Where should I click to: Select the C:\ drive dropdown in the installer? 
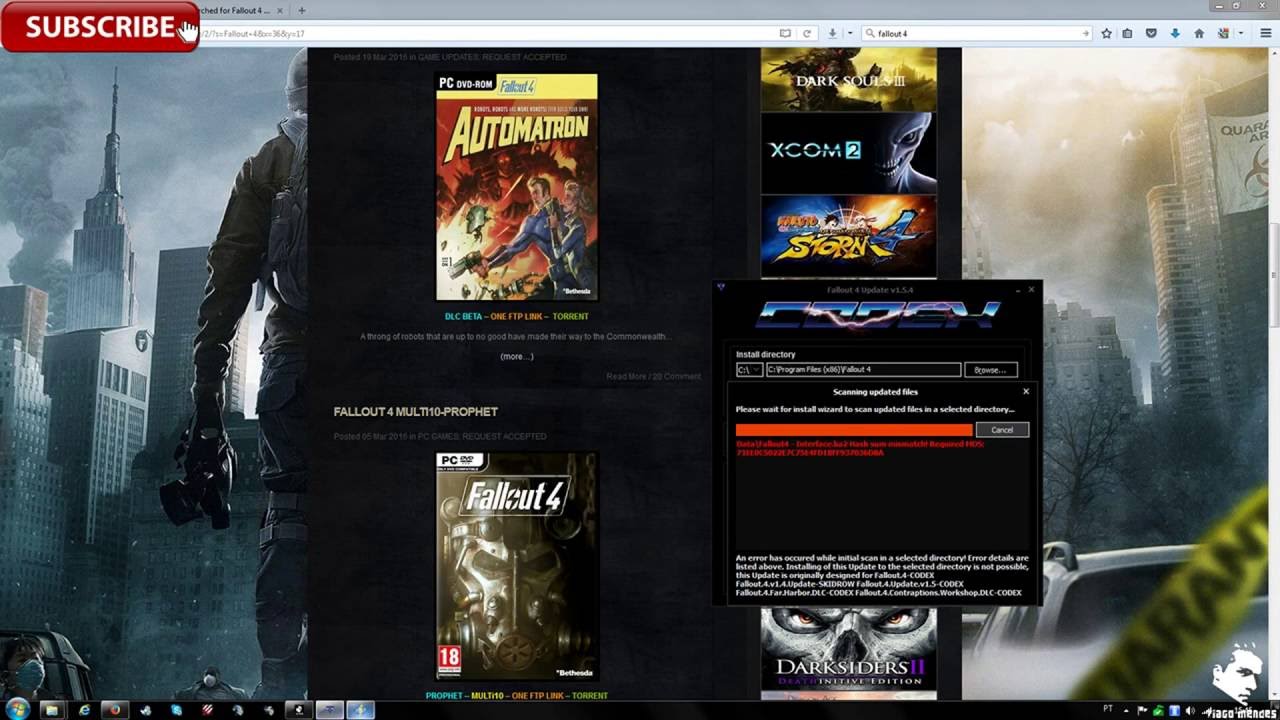[x=749, y=370]
